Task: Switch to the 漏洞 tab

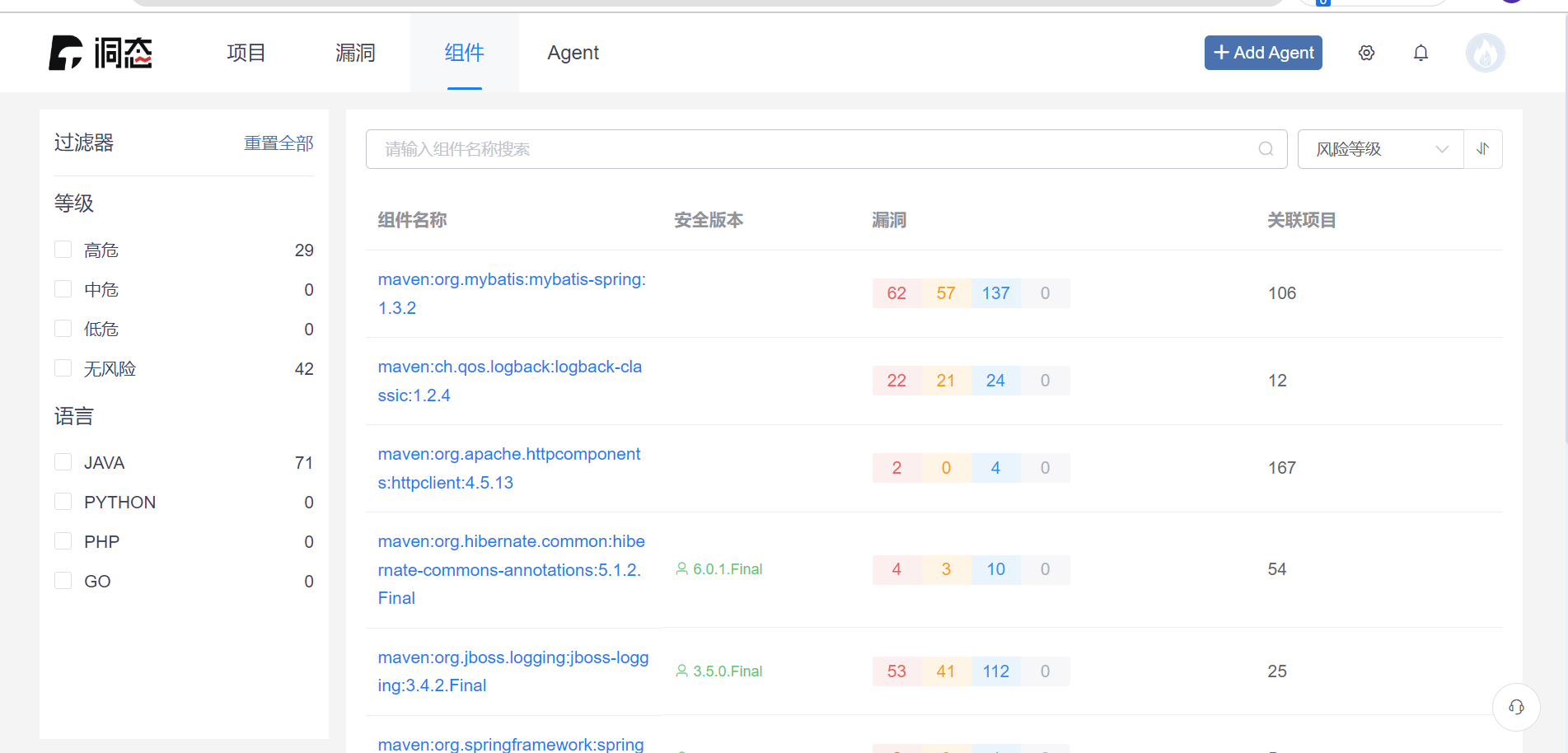Action: click(x=355, y=53)
